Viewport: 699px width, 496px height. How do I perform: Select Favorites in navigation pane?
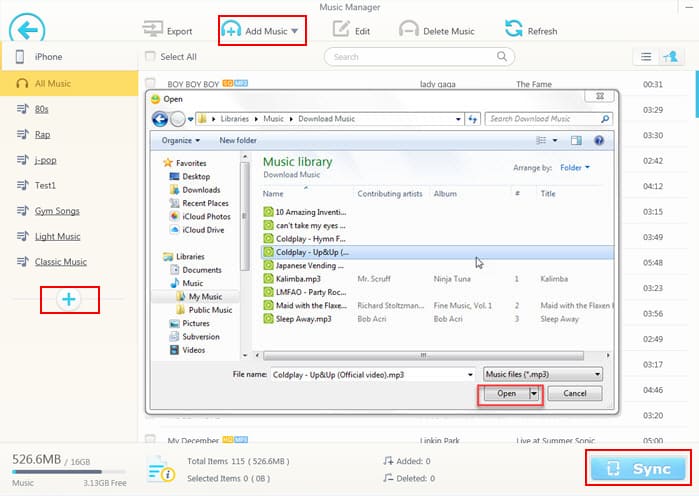191,163
